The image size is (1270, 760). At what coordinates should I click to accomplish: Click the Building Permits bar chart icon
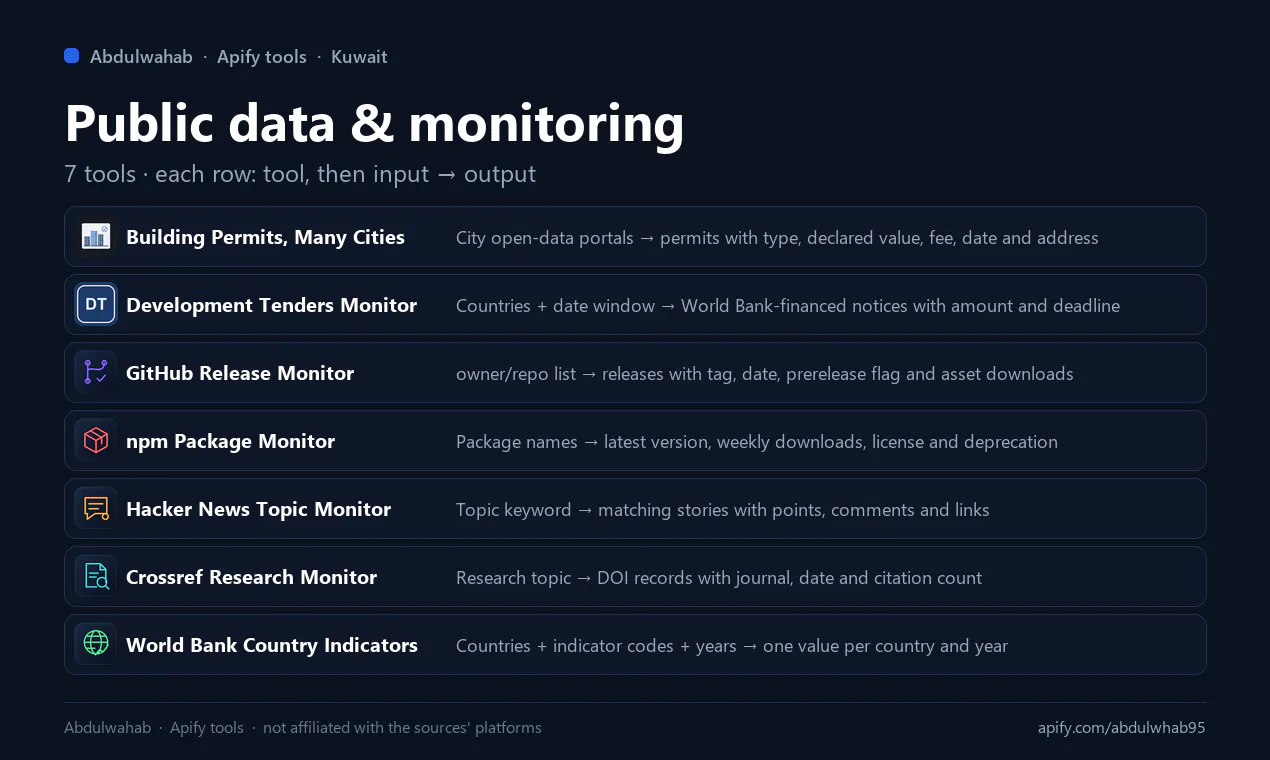(x=96, y=237)
